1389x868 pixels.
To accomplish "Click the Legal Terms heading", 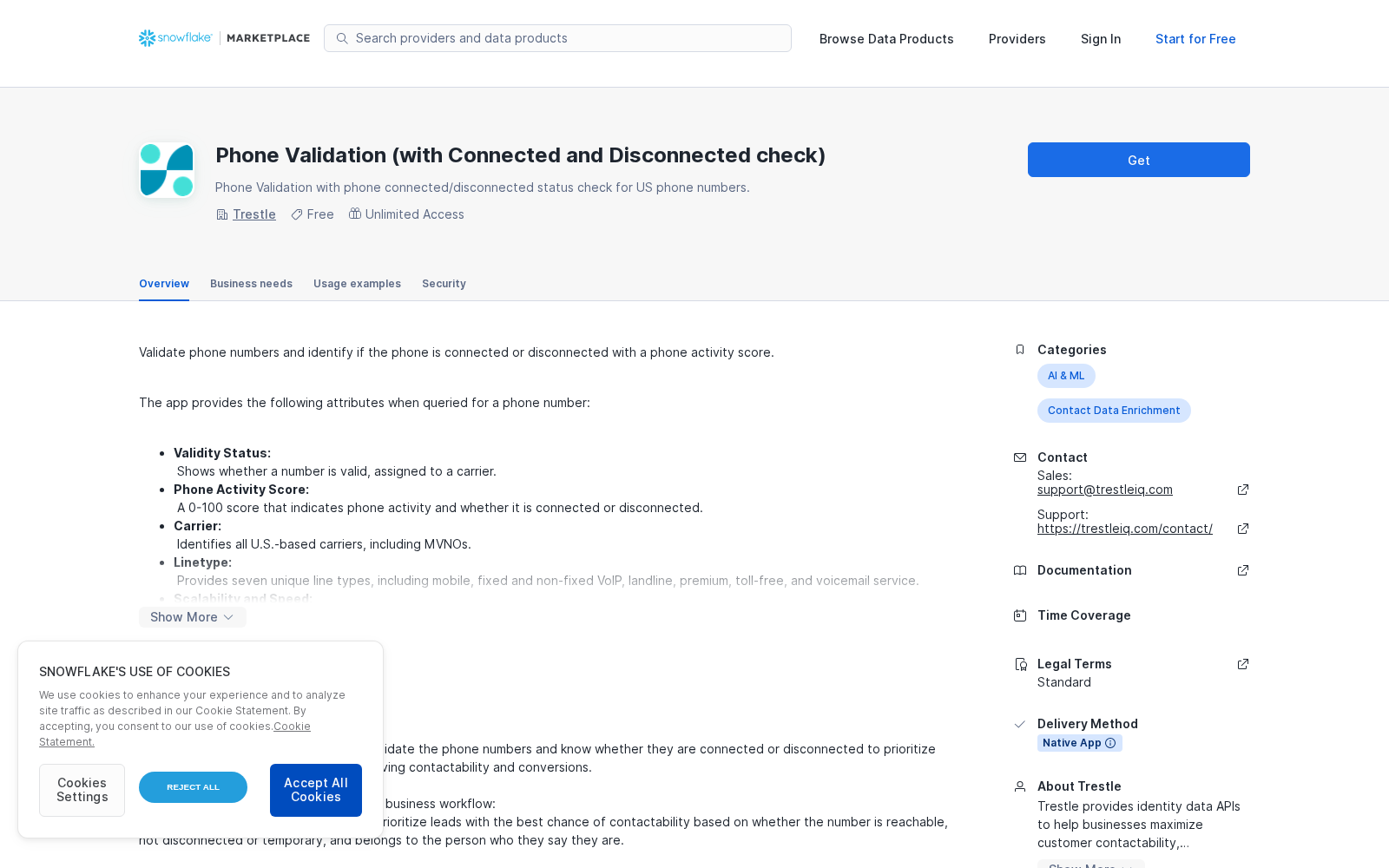I will [1074, 664].
